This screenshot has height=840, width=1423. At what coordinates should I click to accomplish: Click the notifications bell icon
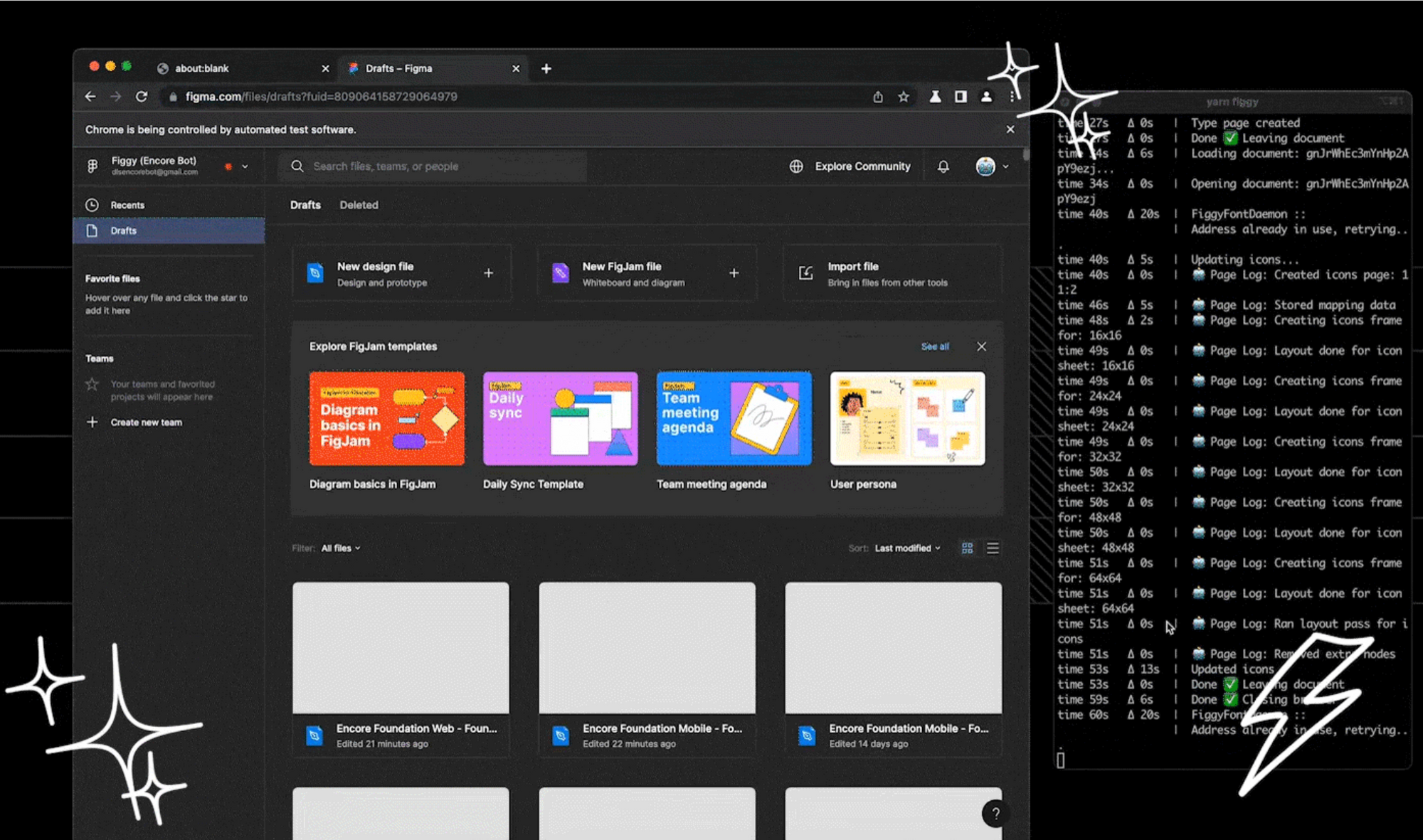click(943, 166)
